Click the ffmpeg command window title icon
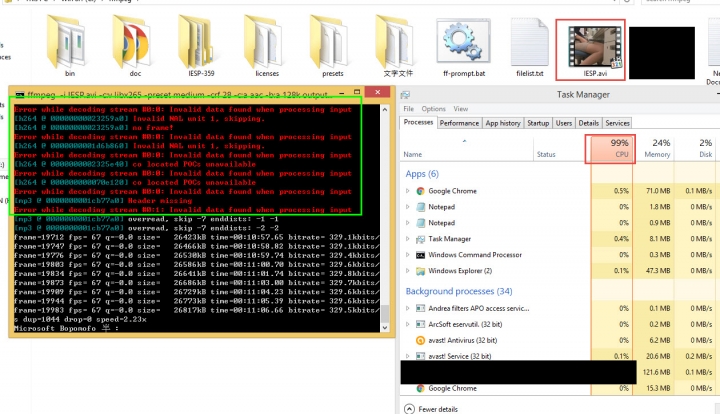The width and height of the screenshot is (720, 414). (x=20, y=95)
